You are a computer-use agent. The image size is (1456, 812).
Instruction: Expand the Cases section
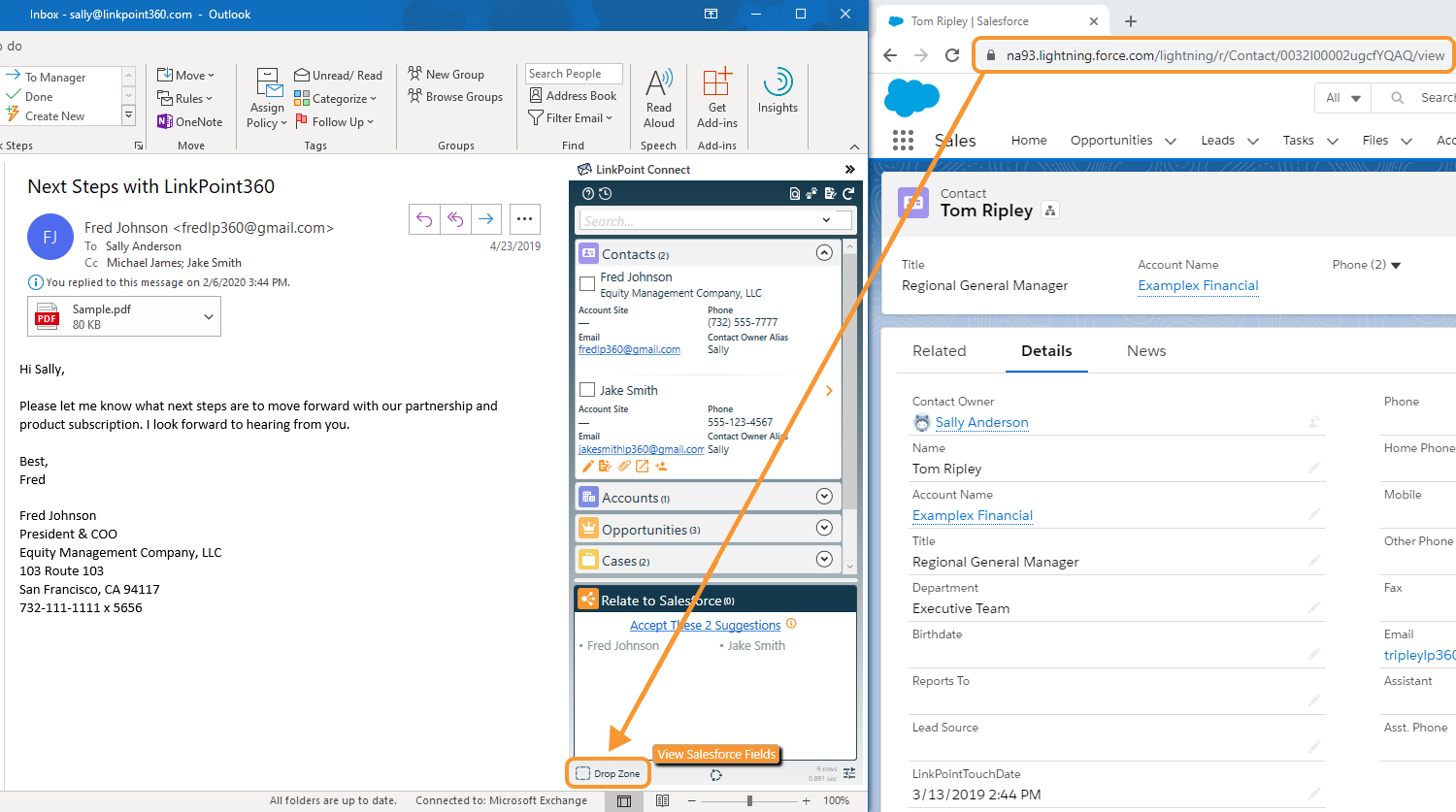tap(824, 559)
